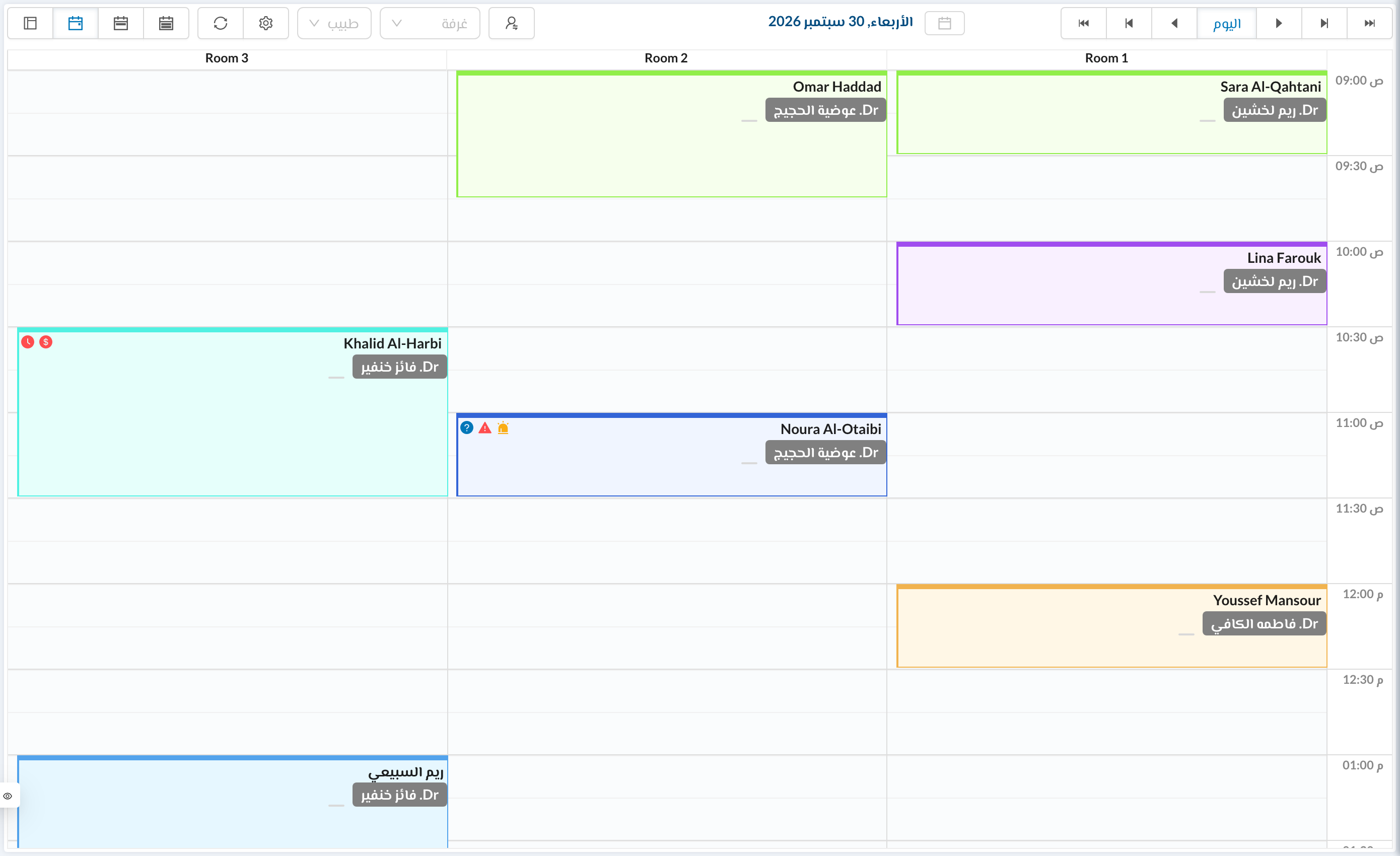
Task: Go to next day arrow
Action: pos(1279,23)
